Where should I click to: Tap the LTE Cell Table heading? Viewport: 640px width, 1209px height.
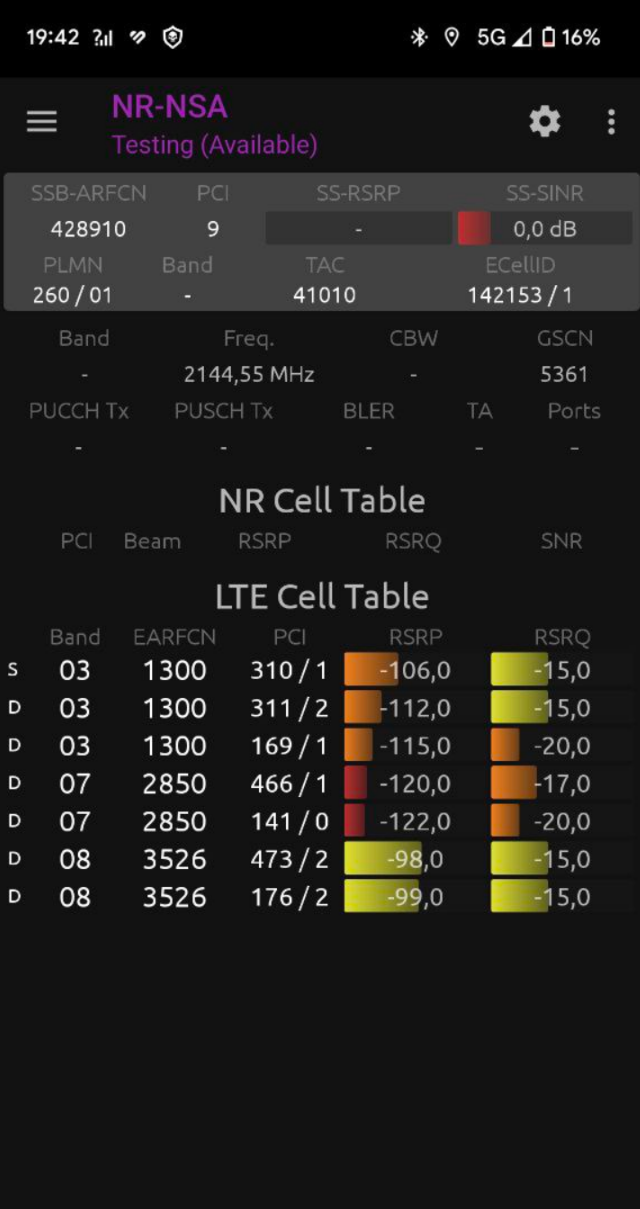point(321,597)
